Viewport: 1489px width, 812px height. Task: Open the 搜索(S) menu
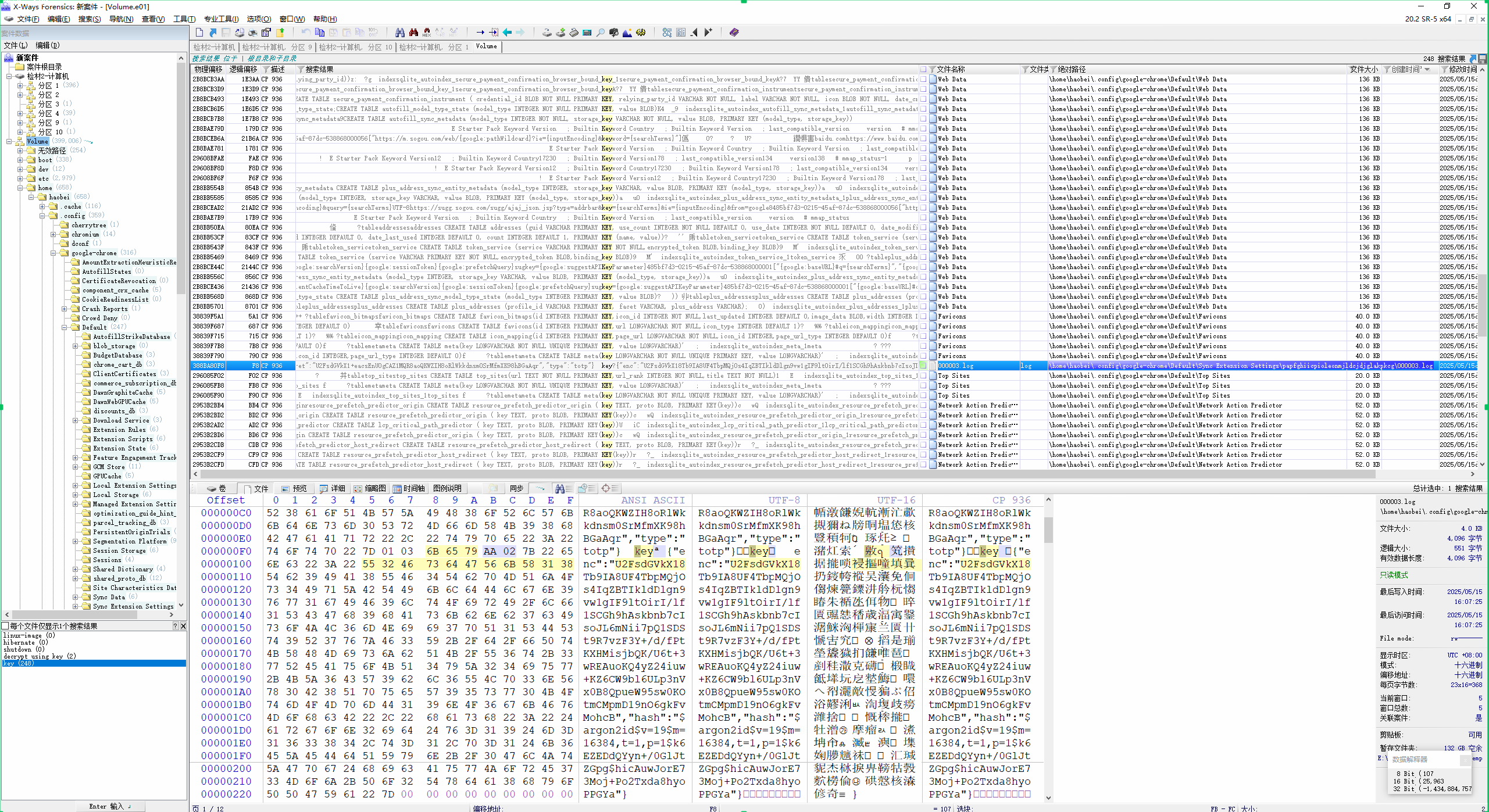[x=89, y=19]
